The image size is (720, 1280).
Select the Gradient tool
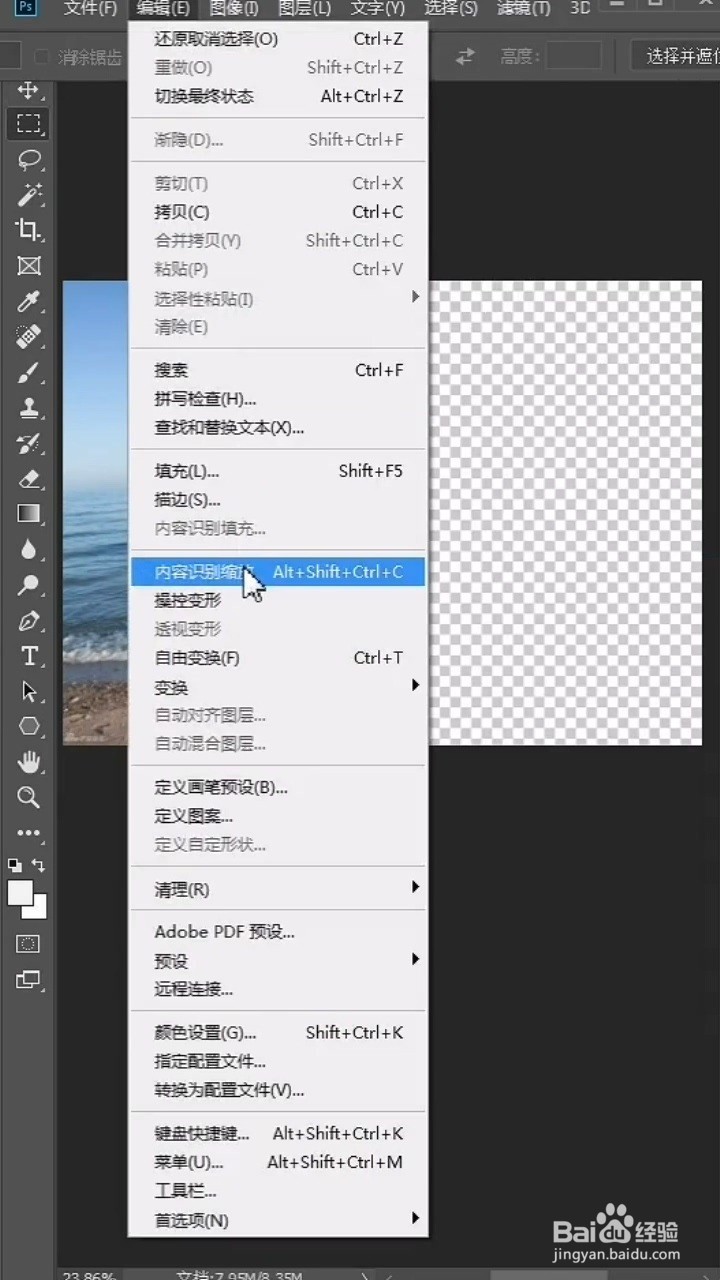click(x=28, y=514)
